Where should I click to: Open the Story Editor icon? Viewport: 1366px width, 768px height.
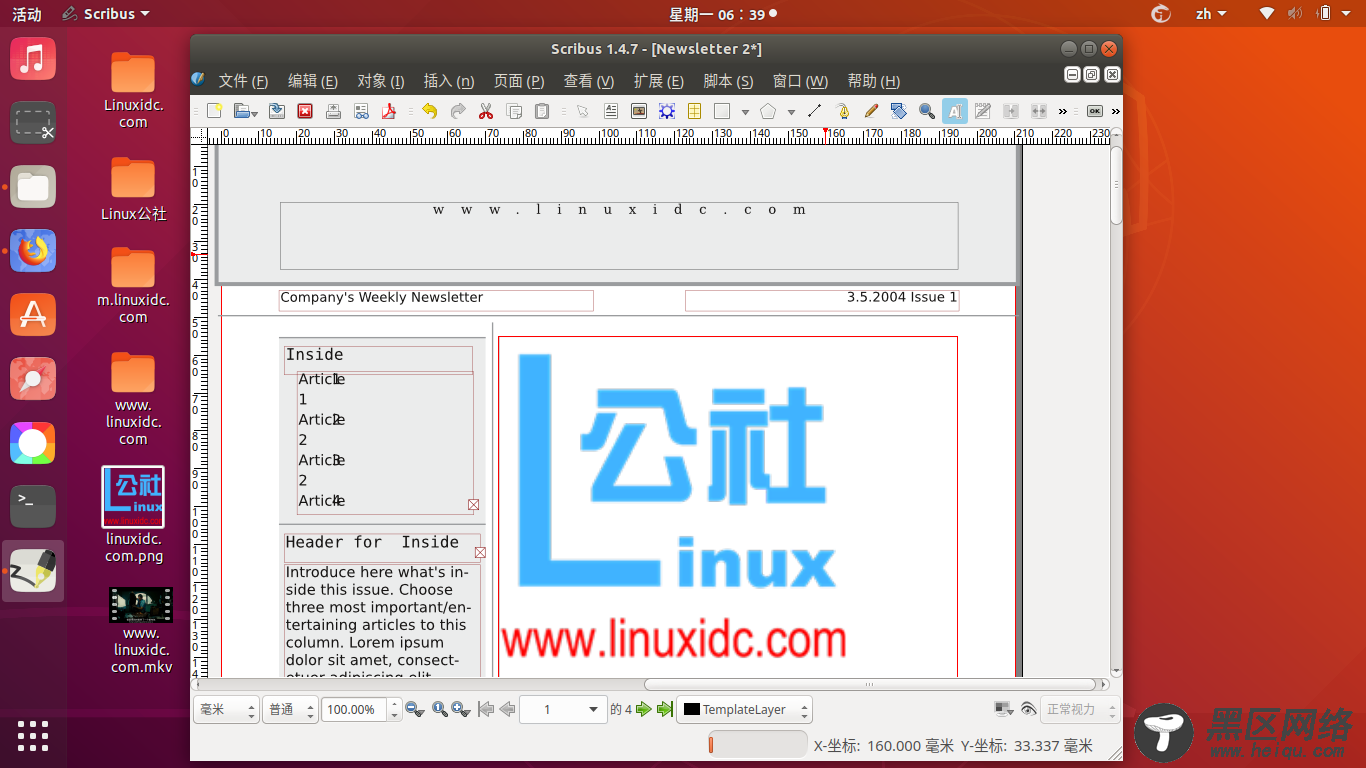[982, 111]
